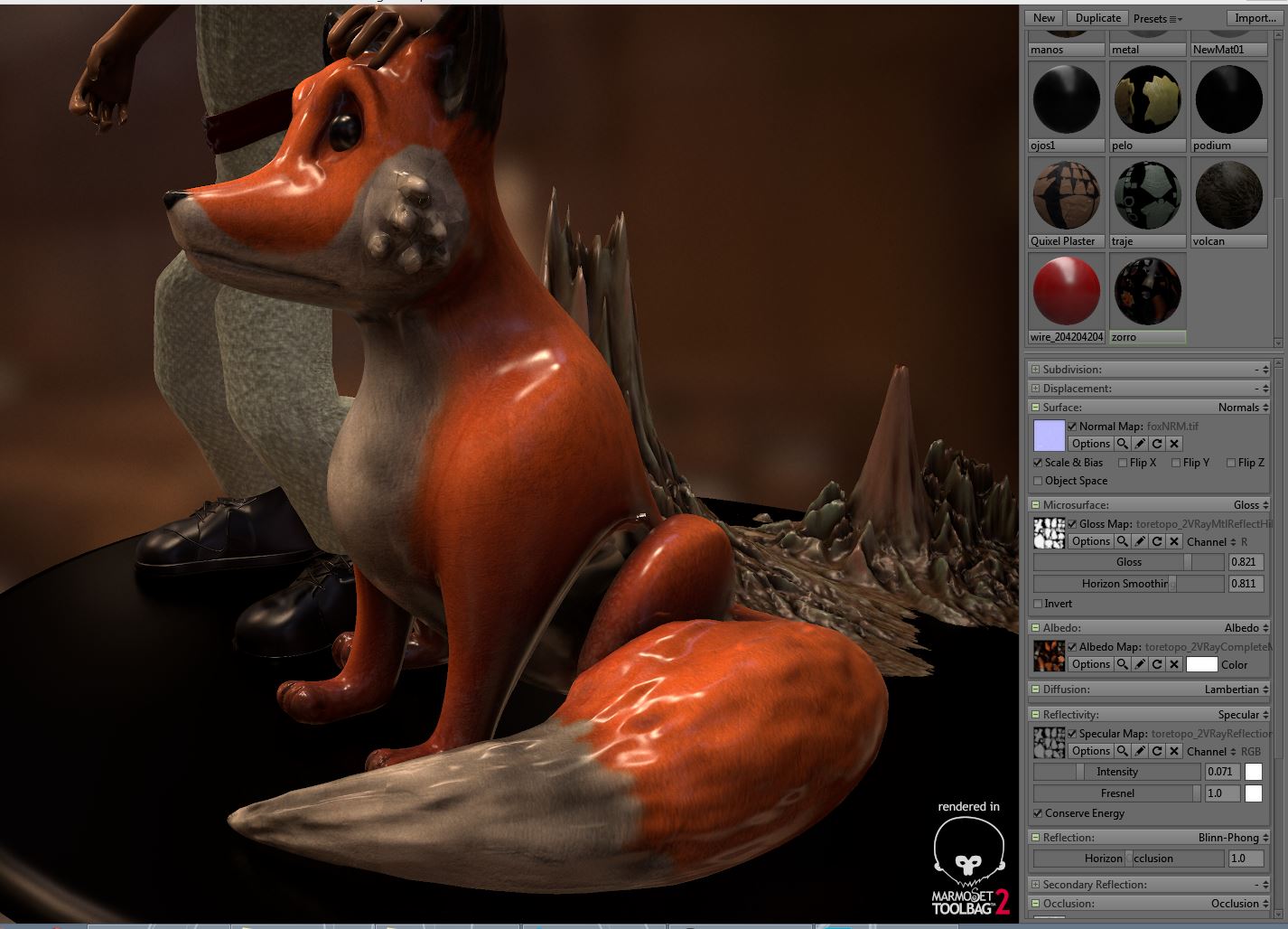Click the New material button
This screenshot has width=1288, height=929.
[1043, 18]
